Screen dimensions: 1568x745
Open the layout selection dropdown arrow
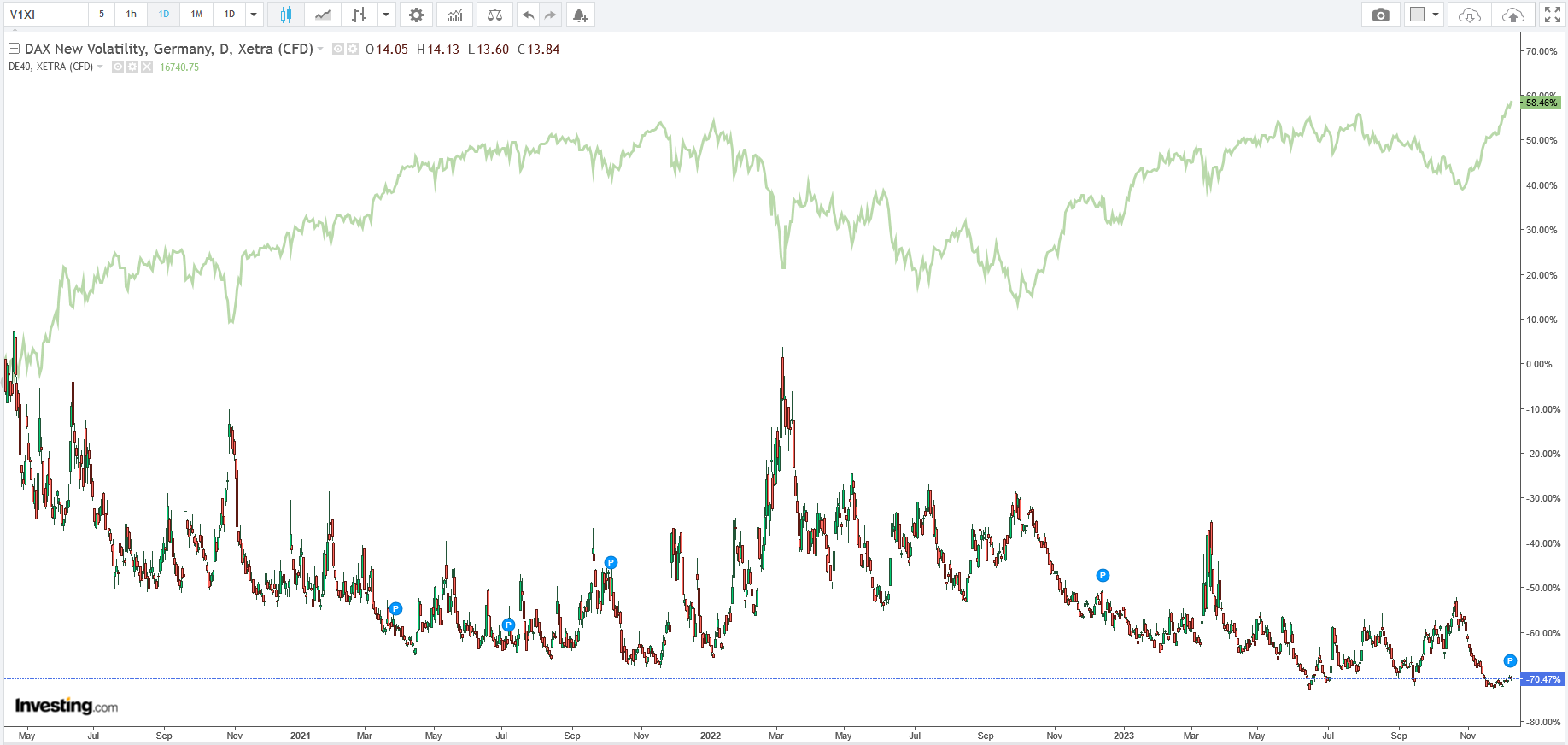1436,15
